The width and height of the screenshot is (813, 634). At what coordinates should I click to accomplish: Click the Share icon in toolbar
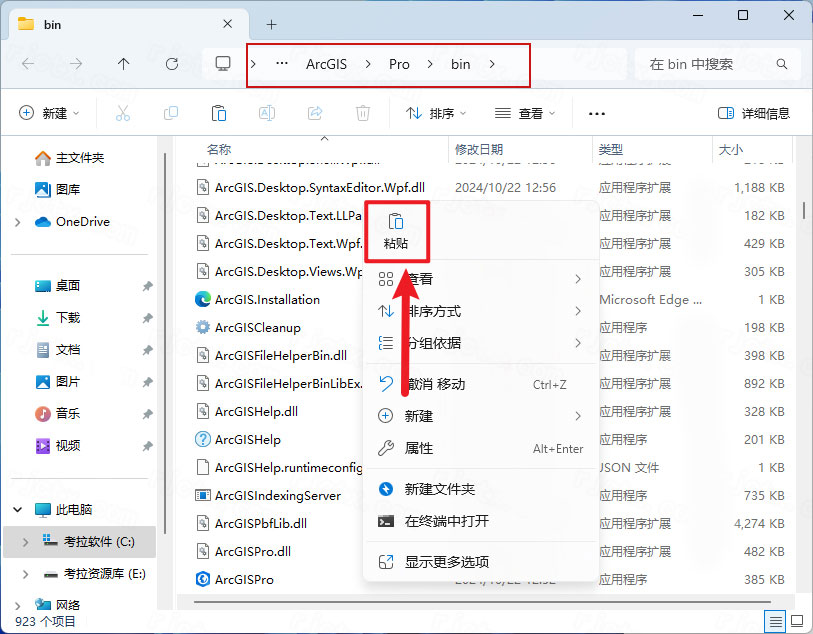pos(315,113)
